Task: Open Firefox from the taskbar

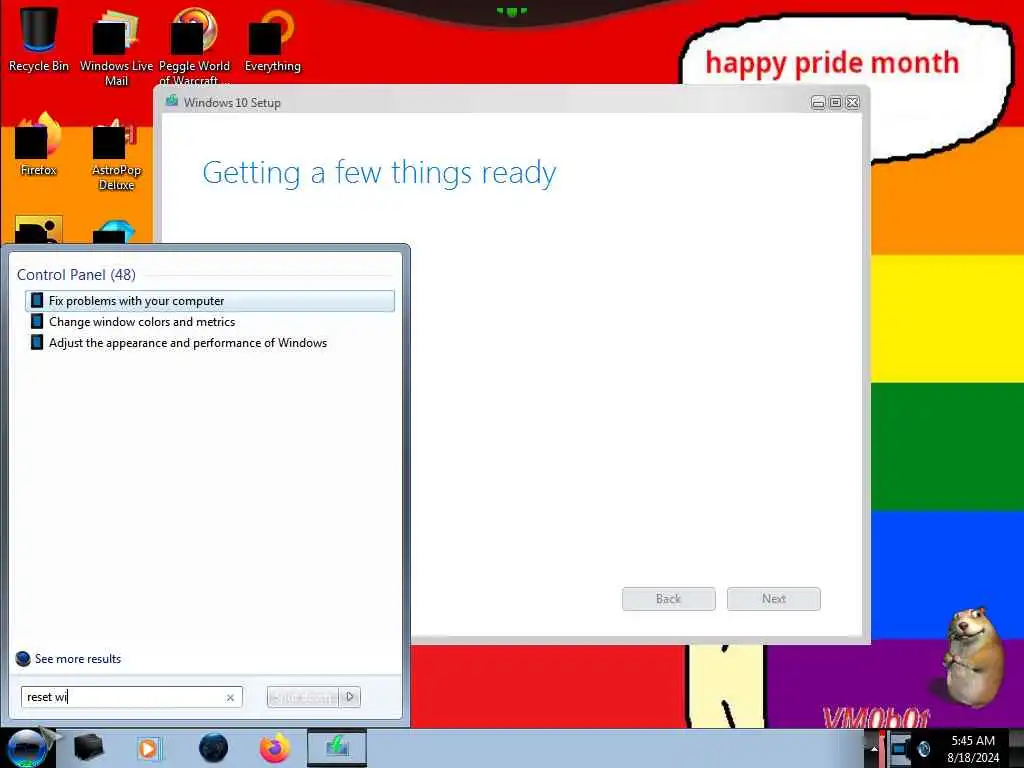Action: coord(275,748)
